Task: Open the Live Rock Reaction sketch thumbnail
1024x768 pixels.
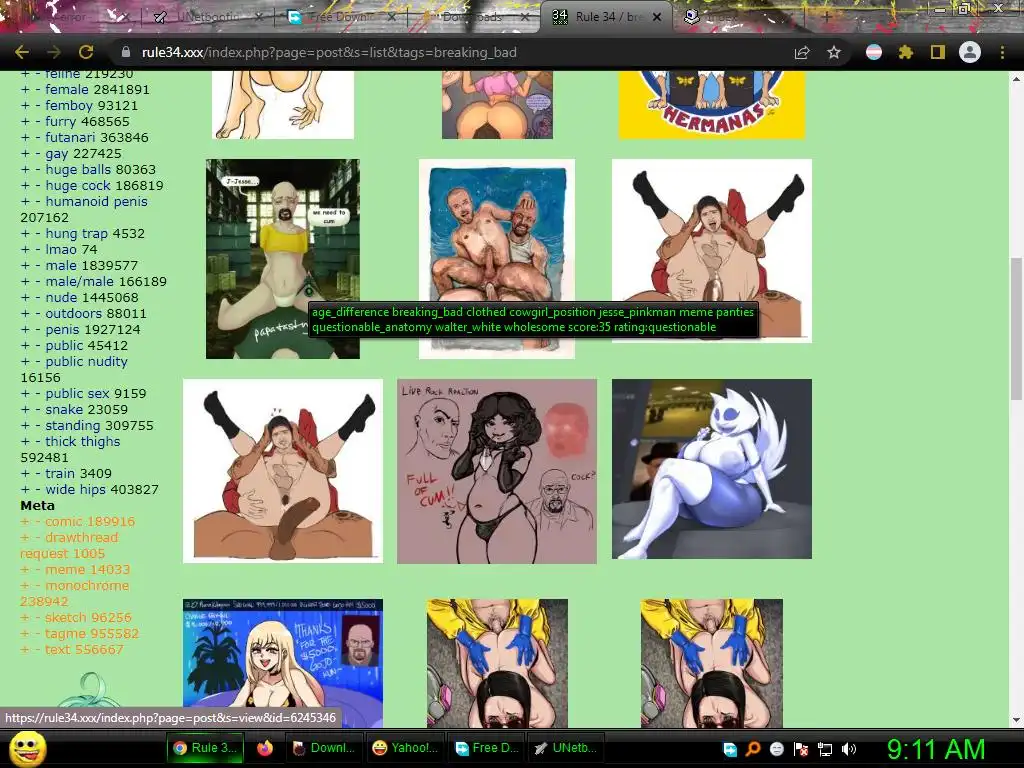Action: click(x=497, y=471)
